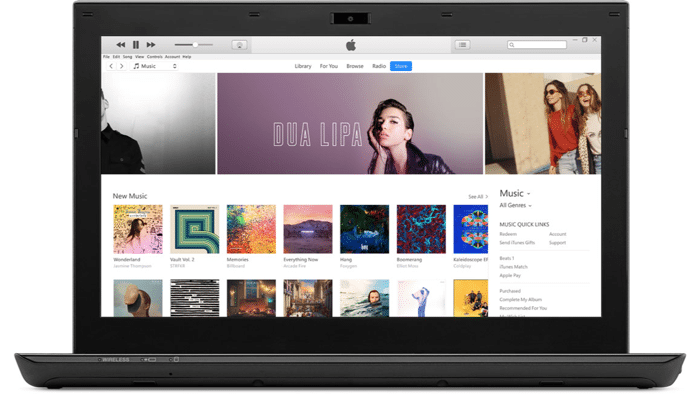
Task: Adjust the volume slider knob
Action: [195, 45]
